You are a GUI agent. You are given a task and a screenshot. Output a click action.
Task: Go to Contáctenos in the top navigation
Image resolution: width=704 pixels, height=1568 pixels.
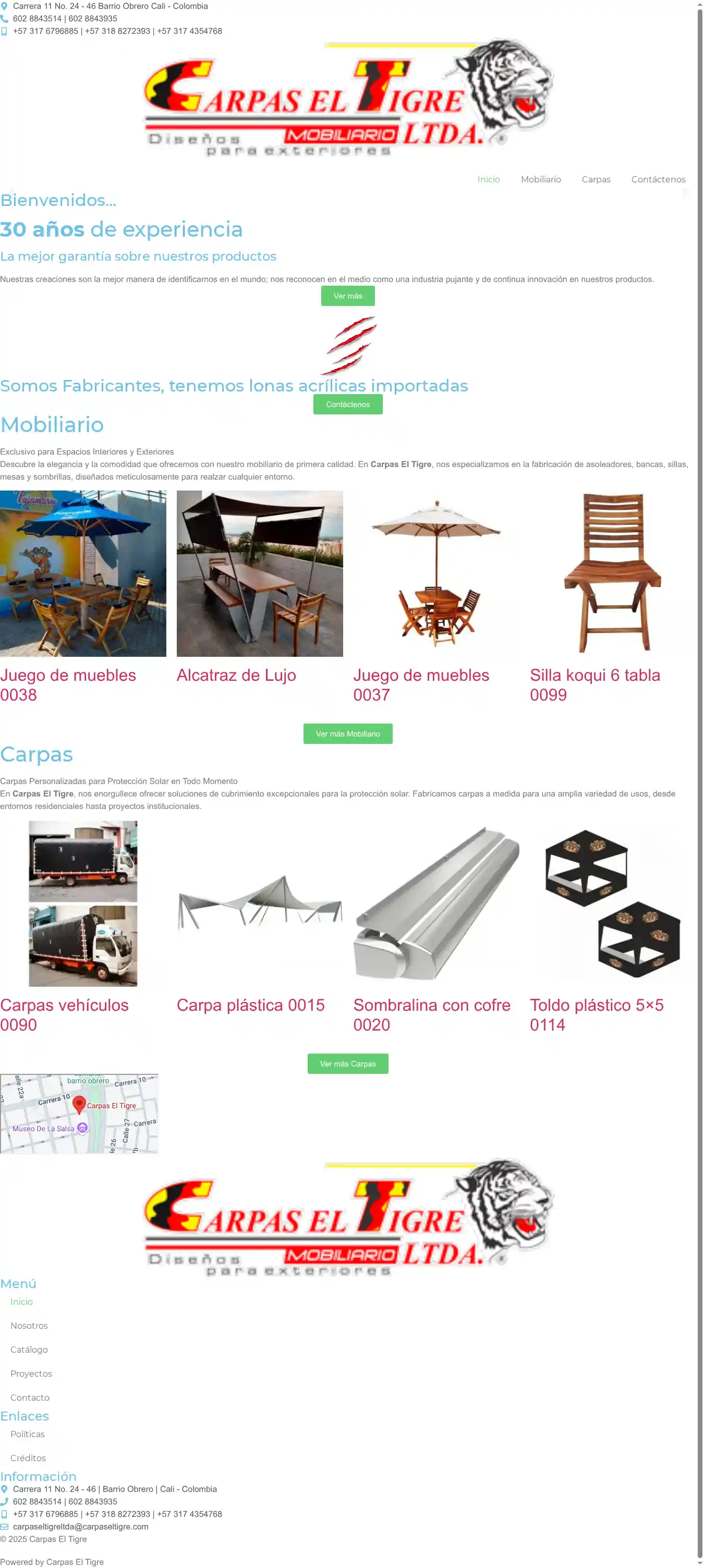point(658,179)
